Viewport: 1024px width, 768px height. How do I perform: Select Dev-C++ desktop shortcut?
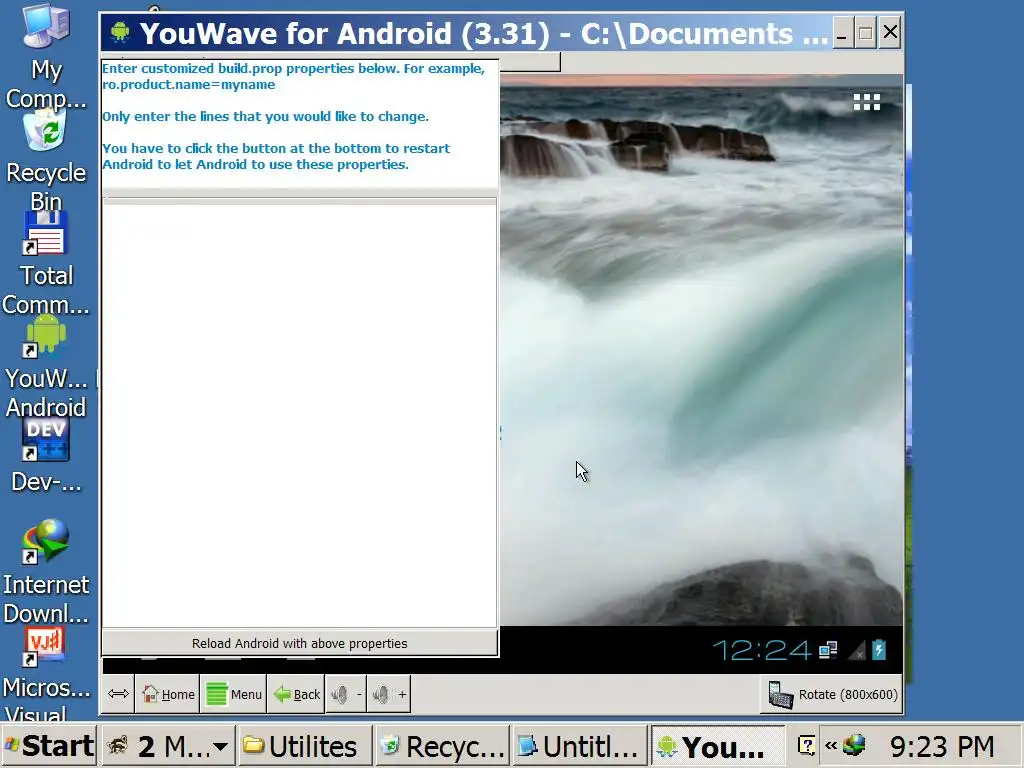coord(46,456)
